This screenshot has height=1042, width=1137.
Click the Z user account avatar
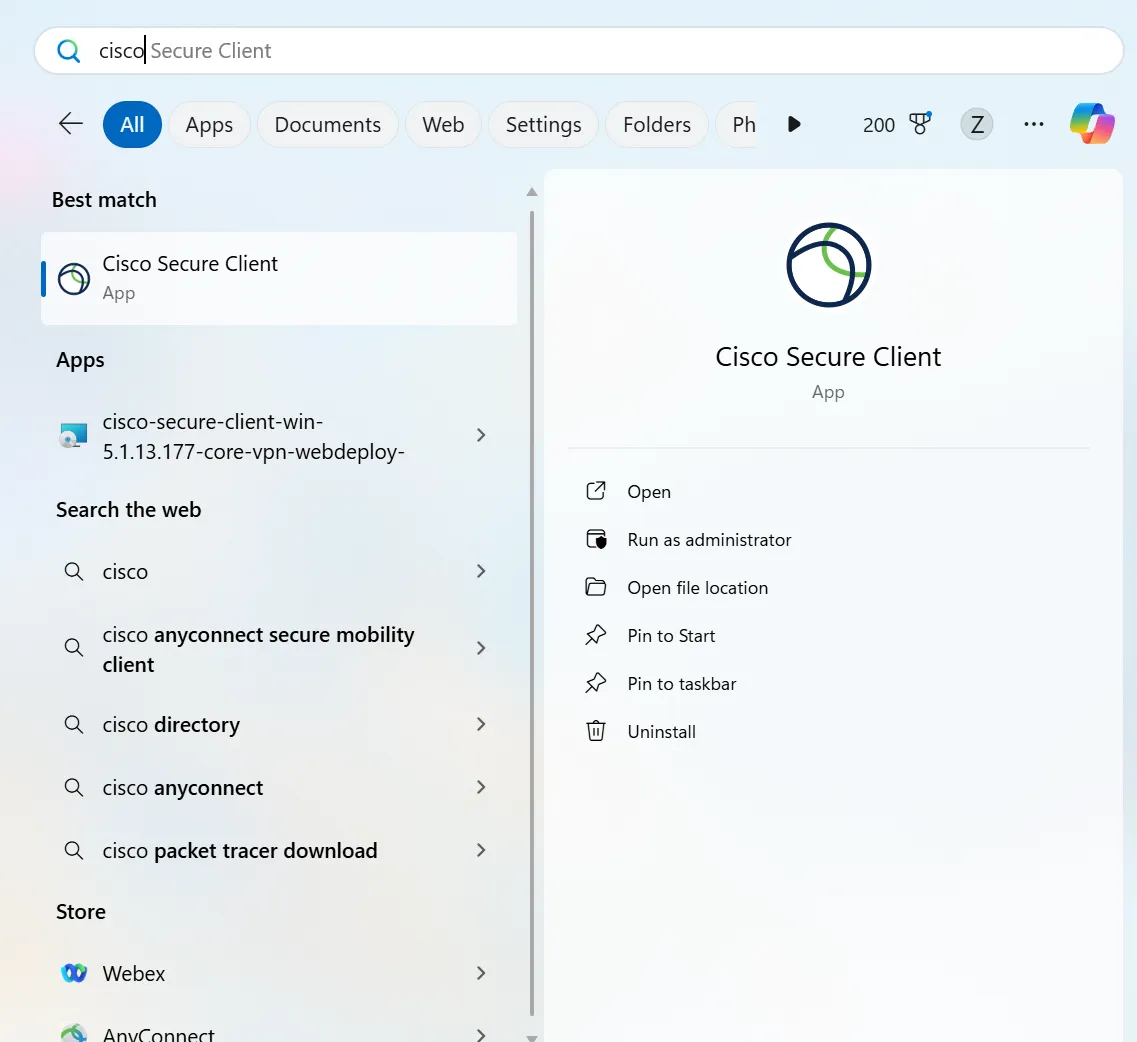[x=976, y=124]
